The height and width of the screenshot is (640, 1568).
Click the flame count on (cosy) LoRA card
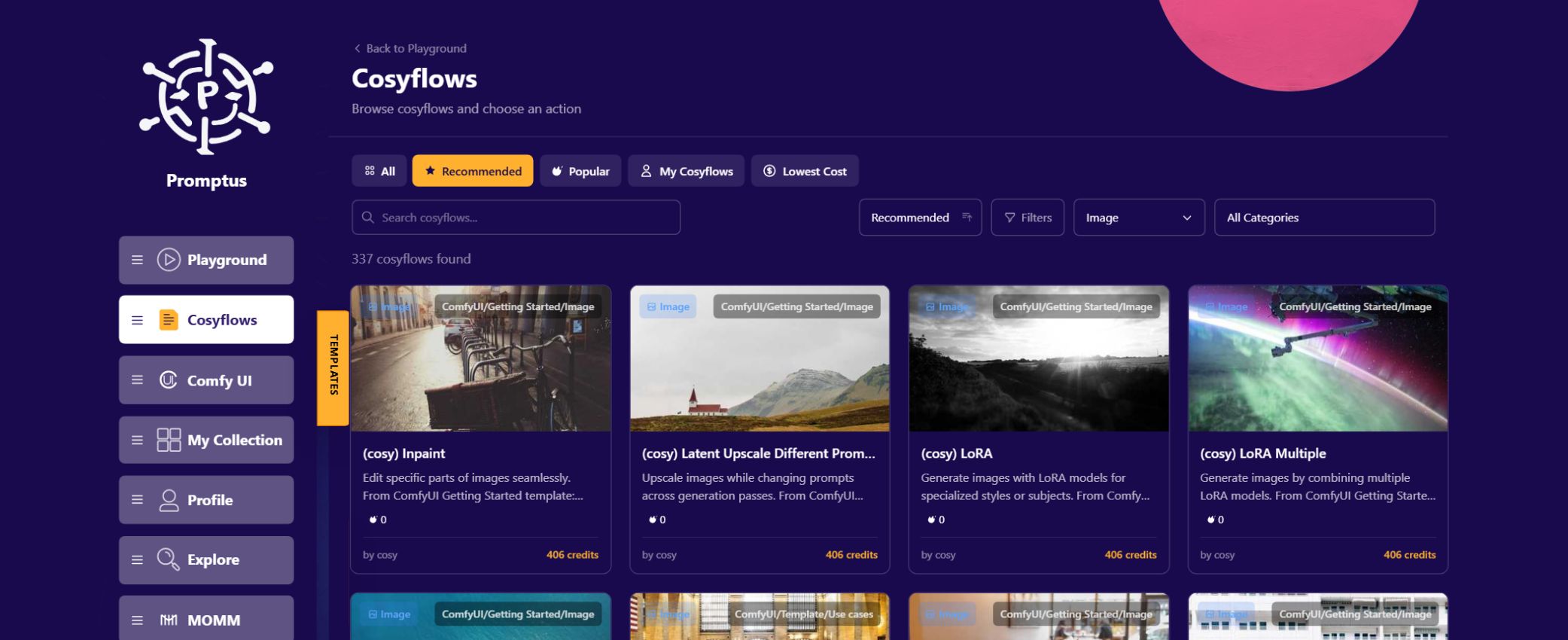point(936,520)
